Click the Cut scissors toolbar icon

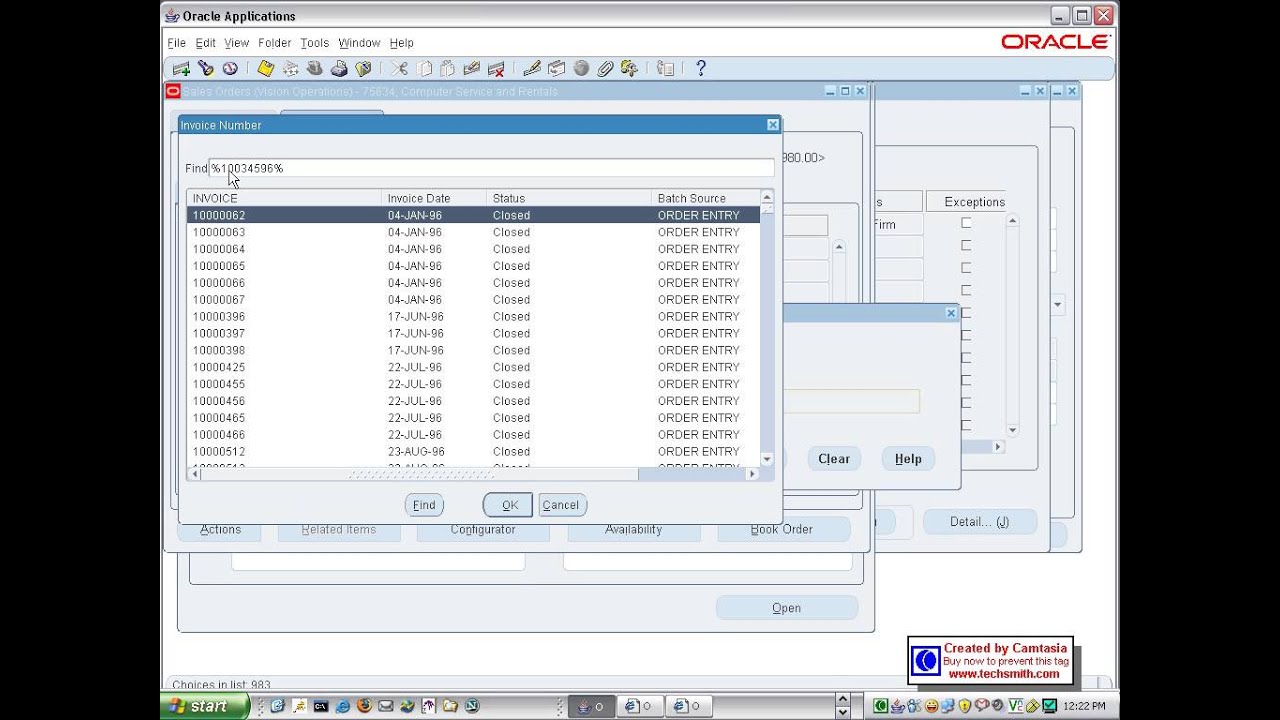coord(399,68)
